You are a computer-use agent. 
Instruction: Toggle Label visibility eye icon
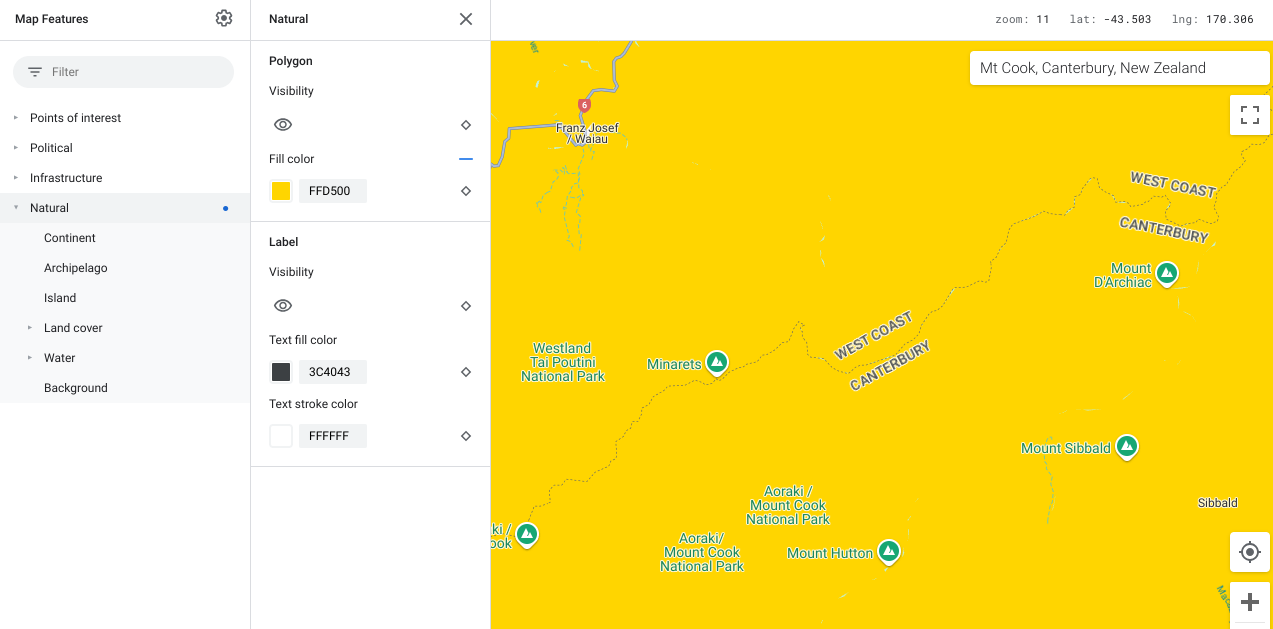click(x=283, y=306)
